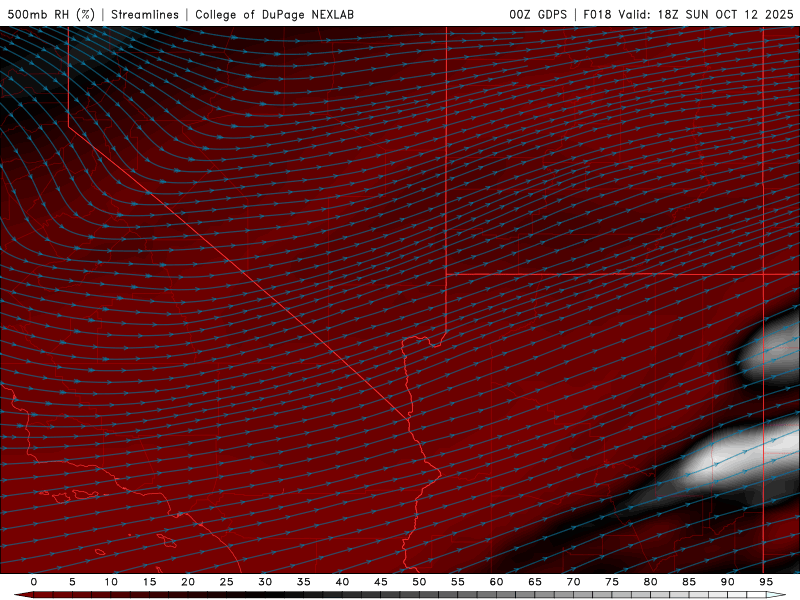800x600 pixels.
Task: Click the color scale label "95"
Action: [x=766, y=582]
